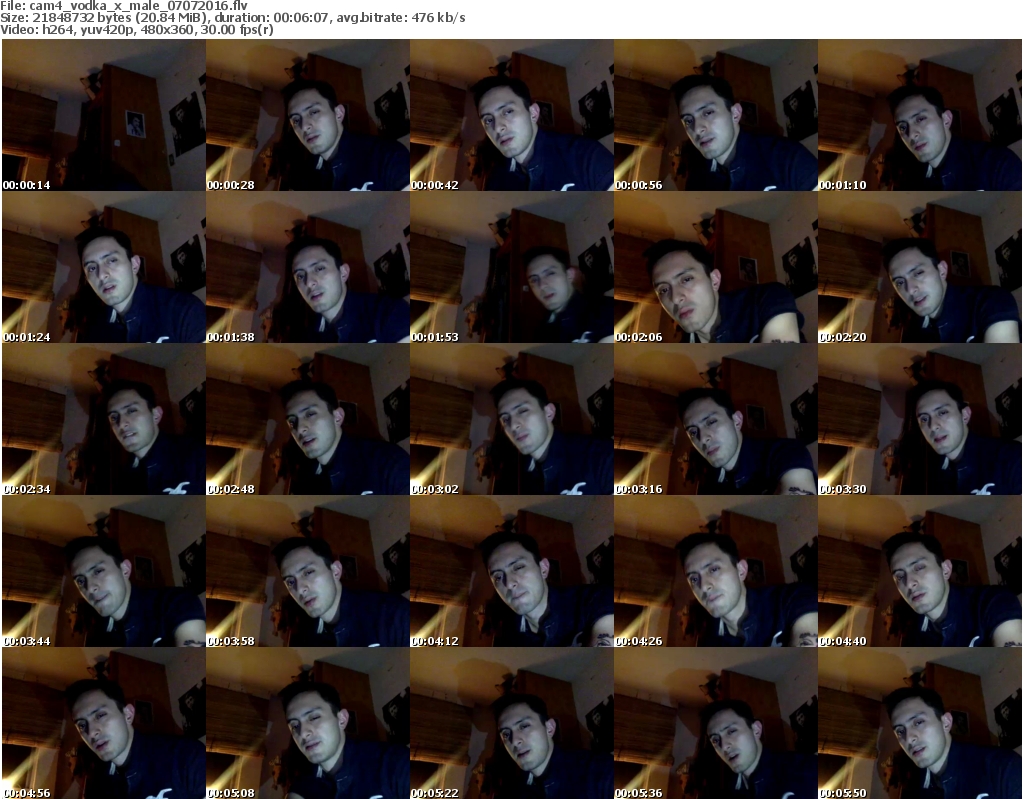Image resolution: width=1024 pixels, height=799 pixels.
Task: Choose the preview frame 00:04:26
Action: point(716,571)
